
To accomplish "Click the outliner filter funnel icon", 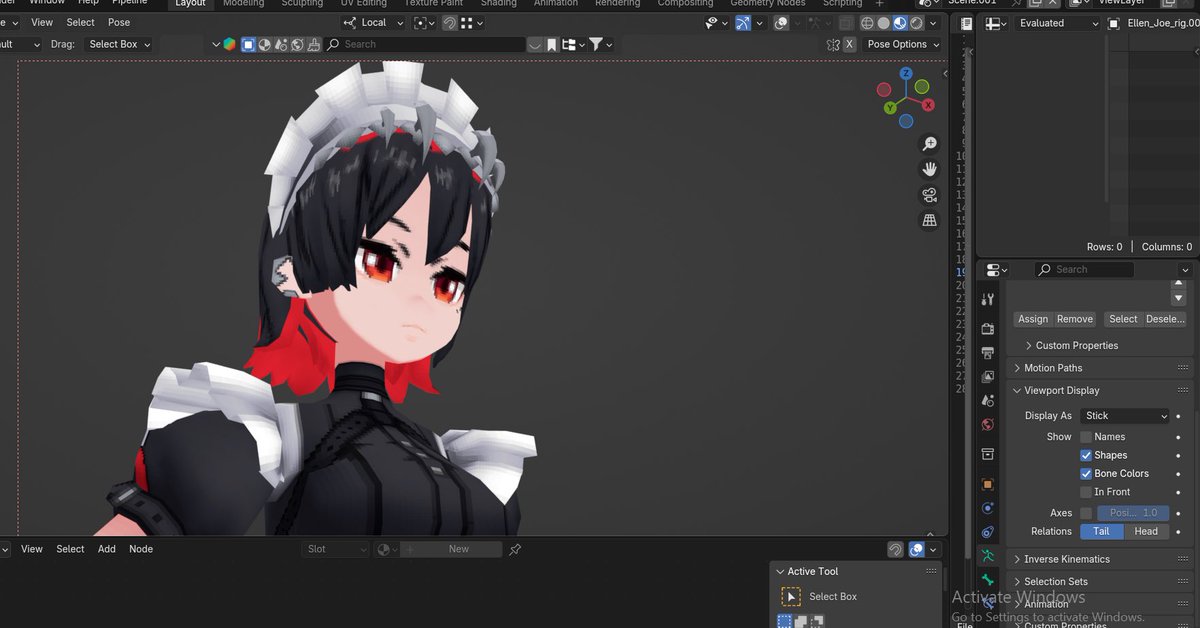I will (x=596, y=44).
